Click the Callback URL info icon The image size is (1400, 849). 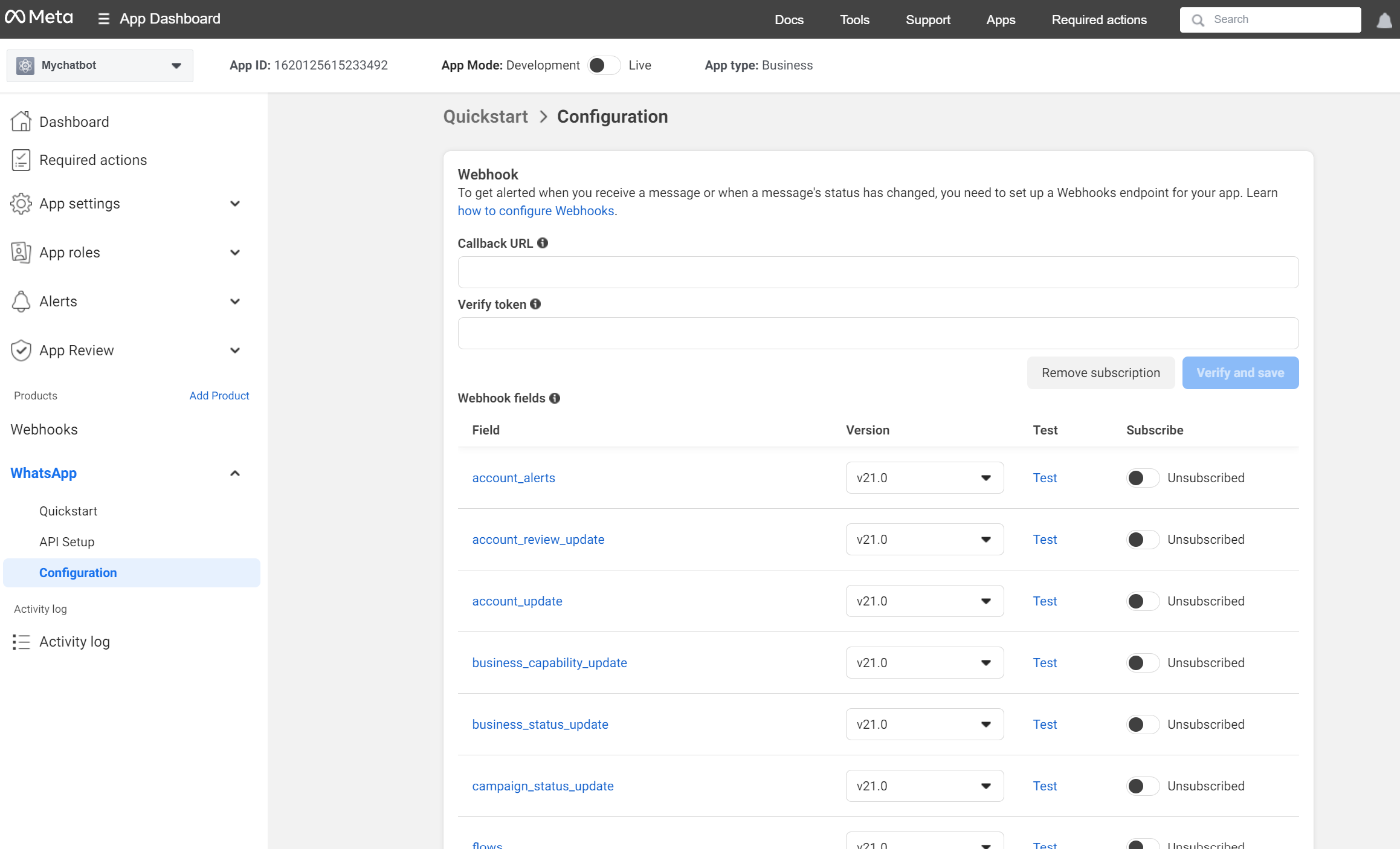(543, 243)
